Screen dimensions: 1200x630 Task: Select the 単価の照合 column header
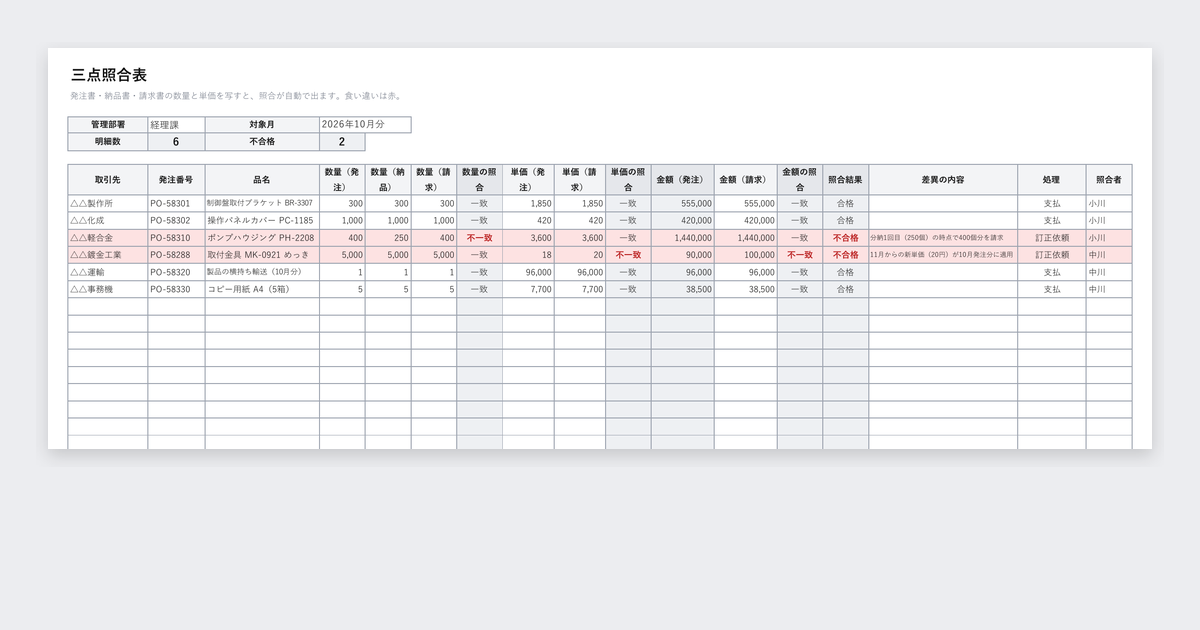coord(628,180)
